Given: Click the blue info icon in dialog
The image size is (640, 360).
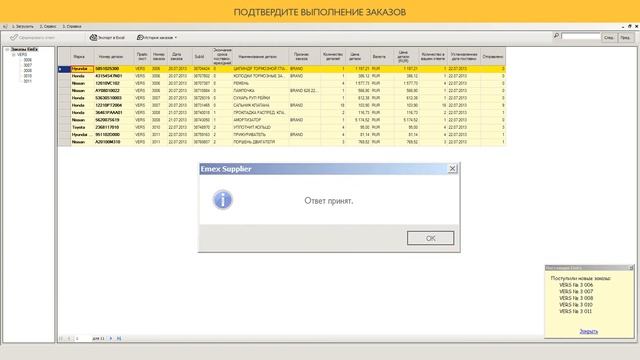Looking at the screenshot, I should [222, 200].
